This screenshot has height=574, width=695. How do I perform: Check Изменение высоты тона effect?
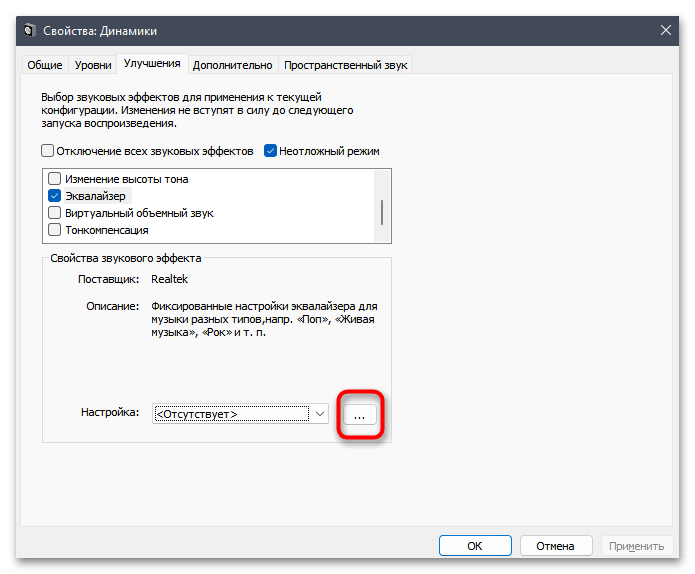point(55,179)
